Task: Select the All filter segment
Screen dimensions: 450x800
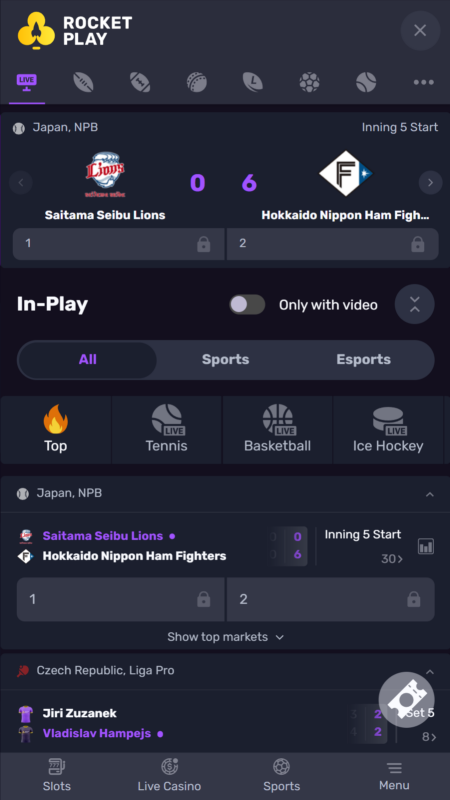Action: tap(88, 360)
